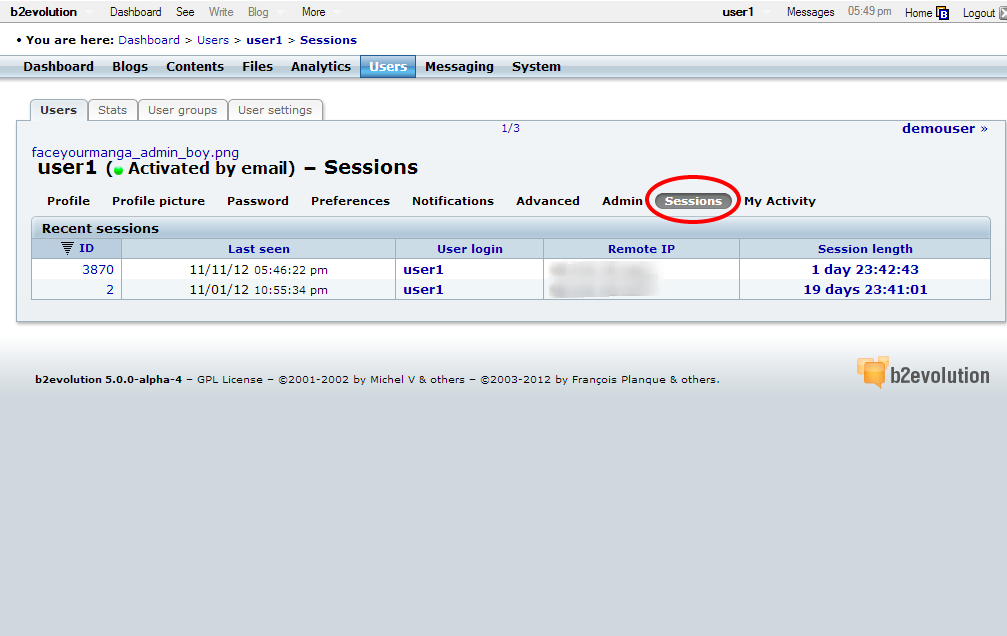1007x636 pixels.
Task: Go to Blogs in the main menu
Action: click(x=130, y=67)
